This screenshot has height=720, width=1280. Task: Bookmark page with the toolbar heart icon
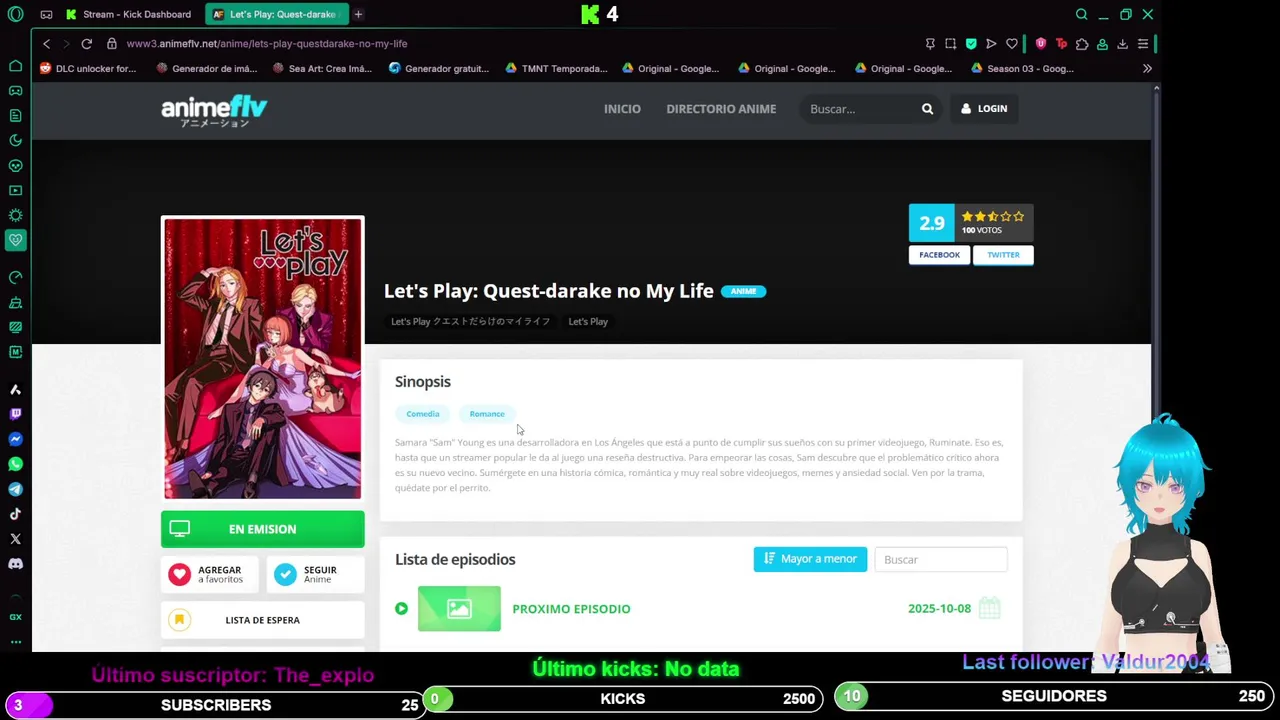[x=1012, y=44]
